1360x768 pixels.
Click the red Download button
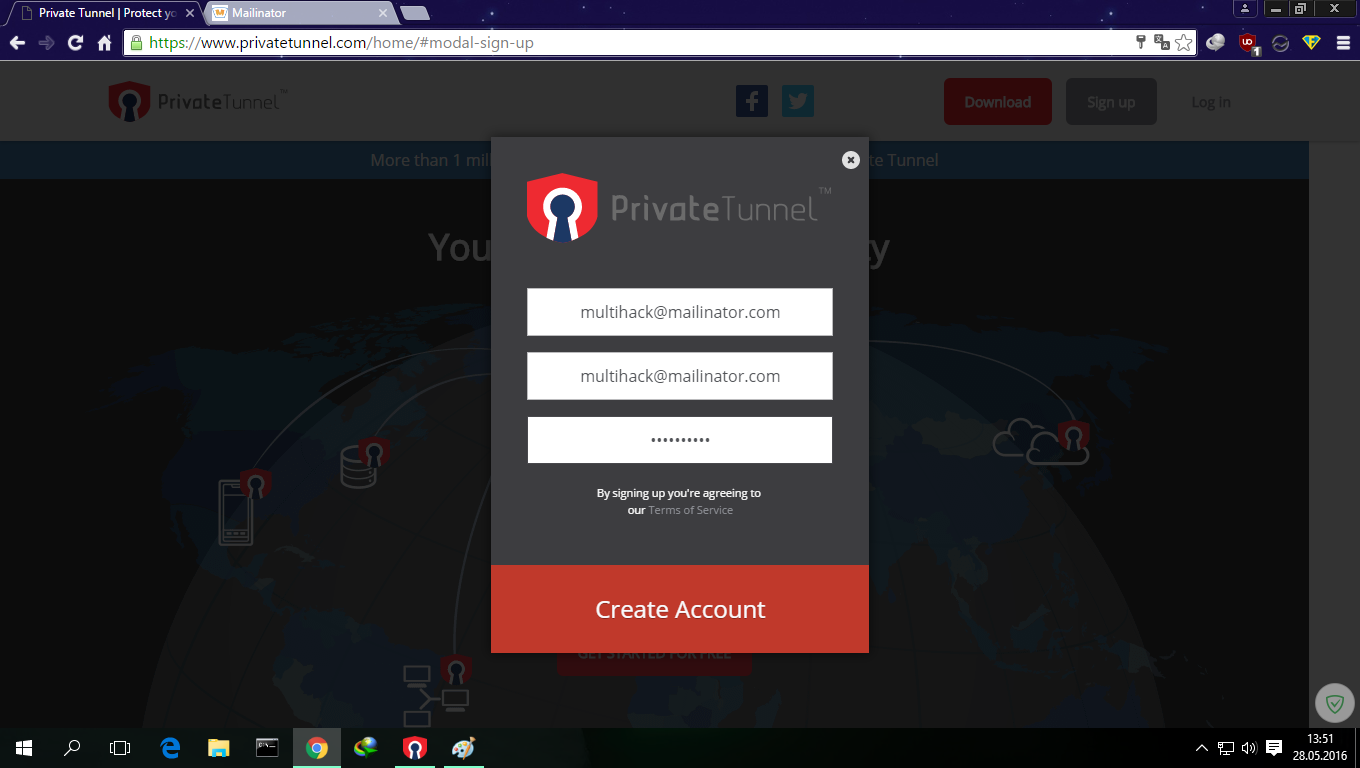click(998, 102)
